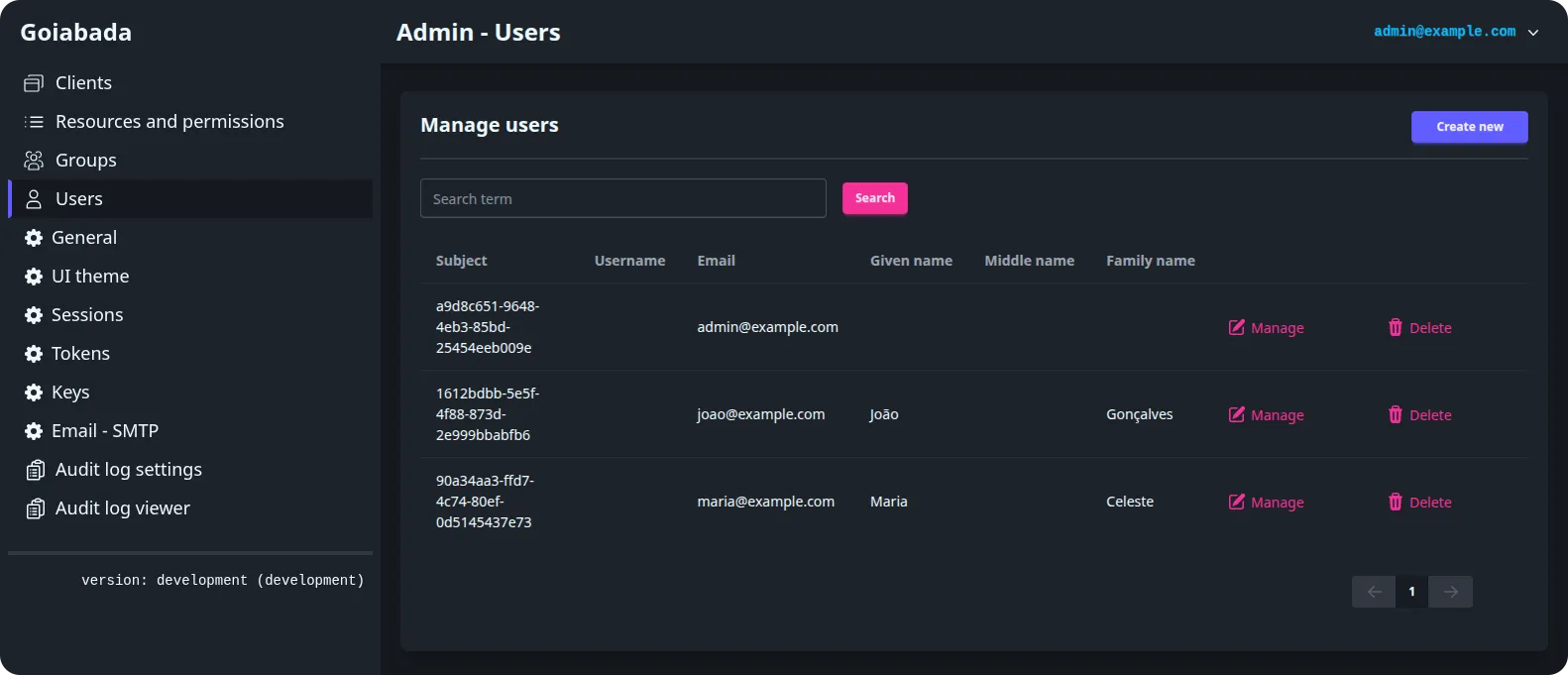Viewport: 1568px width, 675px height.
Task: Click the trash icon for admin@example.com
Action: (1396, 327)
